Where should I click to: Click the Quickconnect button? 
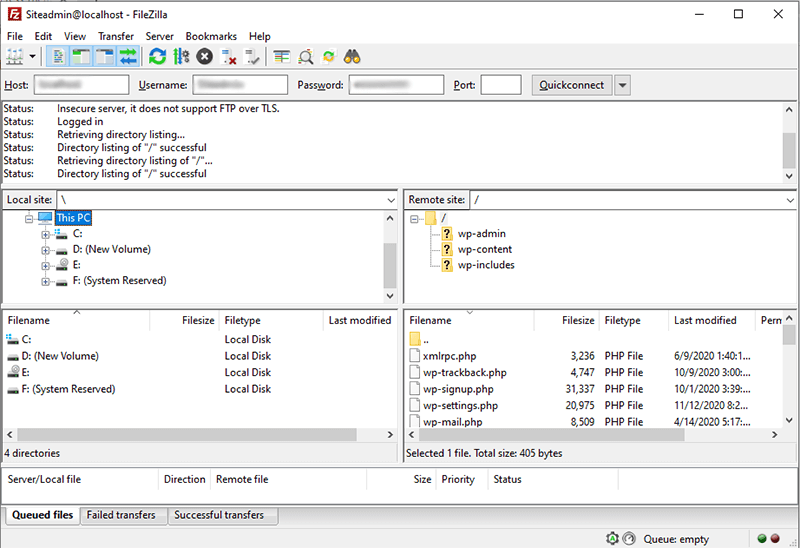point(571,85)
